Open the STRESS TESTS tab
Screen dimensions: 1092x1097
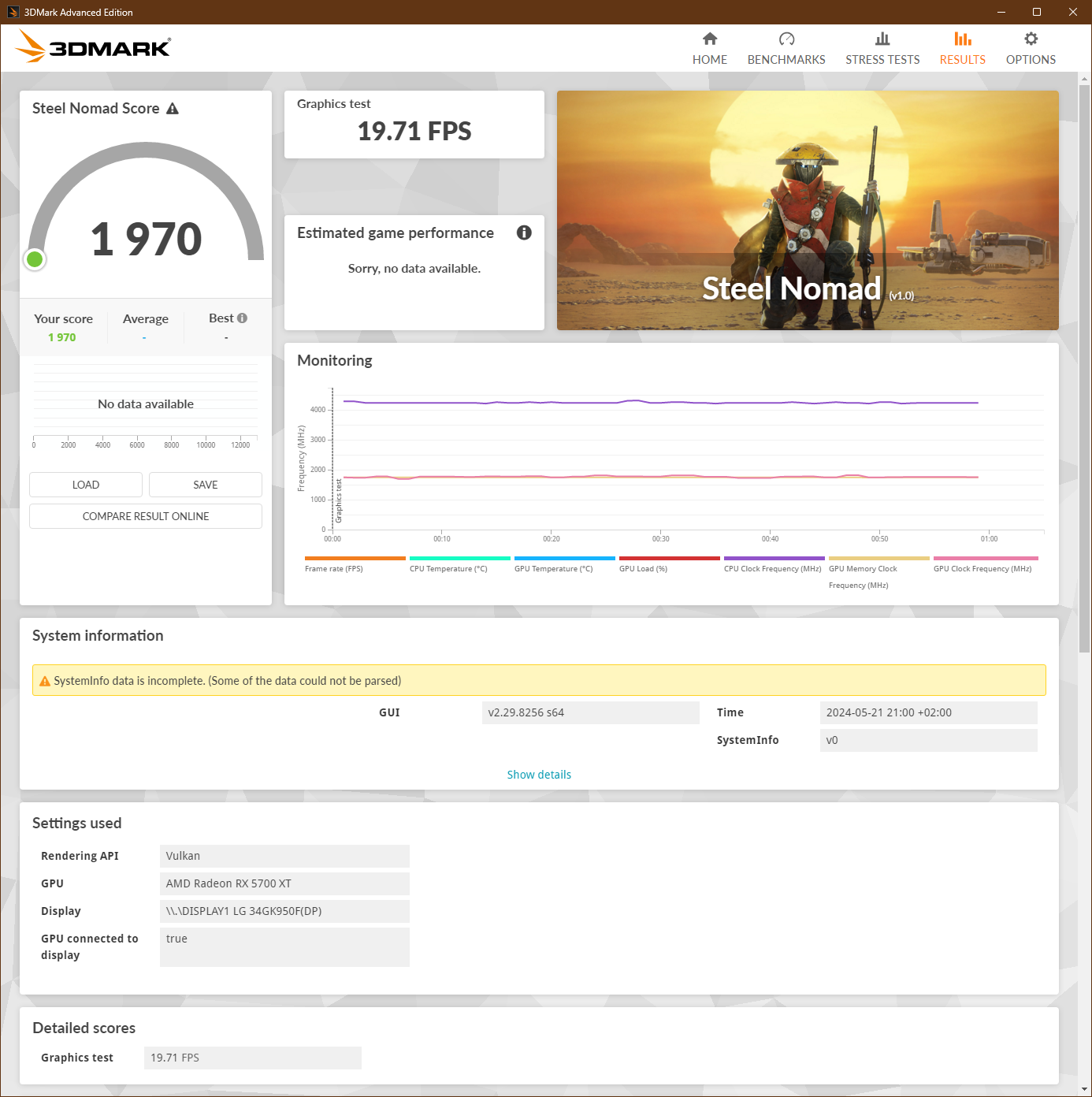coord(882,49)
